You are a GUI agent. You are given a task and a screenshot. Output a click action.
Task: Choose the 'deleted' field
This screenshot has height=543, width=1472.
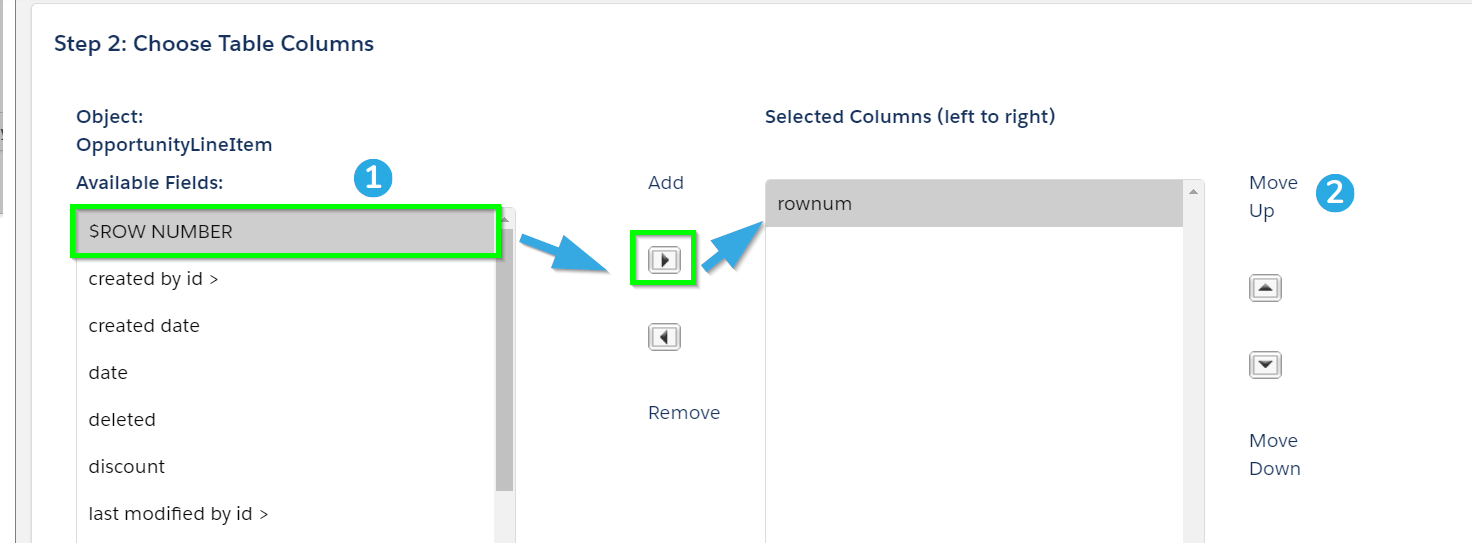286,420
